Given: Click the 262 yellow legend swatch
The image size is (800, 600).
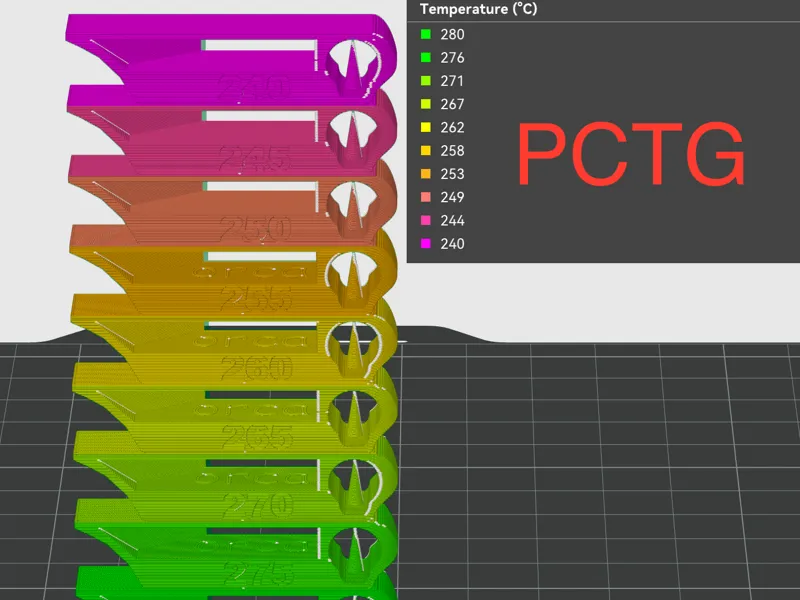Looking at the screenshot, I should pyautogui.click(x=426, y=127).
